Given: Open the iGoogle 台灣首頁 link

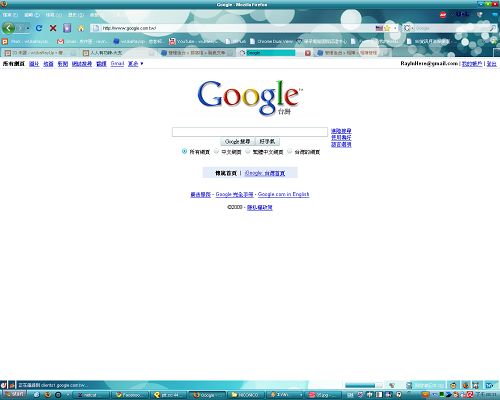Looking at the screenshot, I should 265,173.
